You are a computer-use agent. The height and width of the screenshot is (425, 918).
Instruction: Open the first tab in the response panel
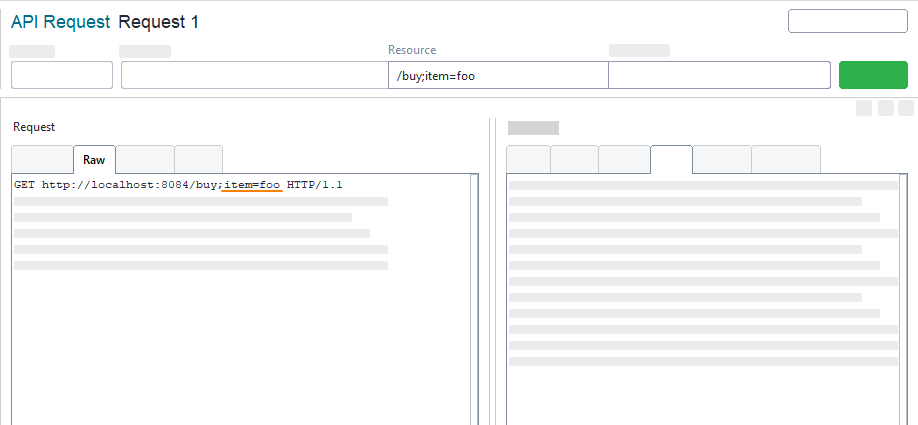point(528,160)
